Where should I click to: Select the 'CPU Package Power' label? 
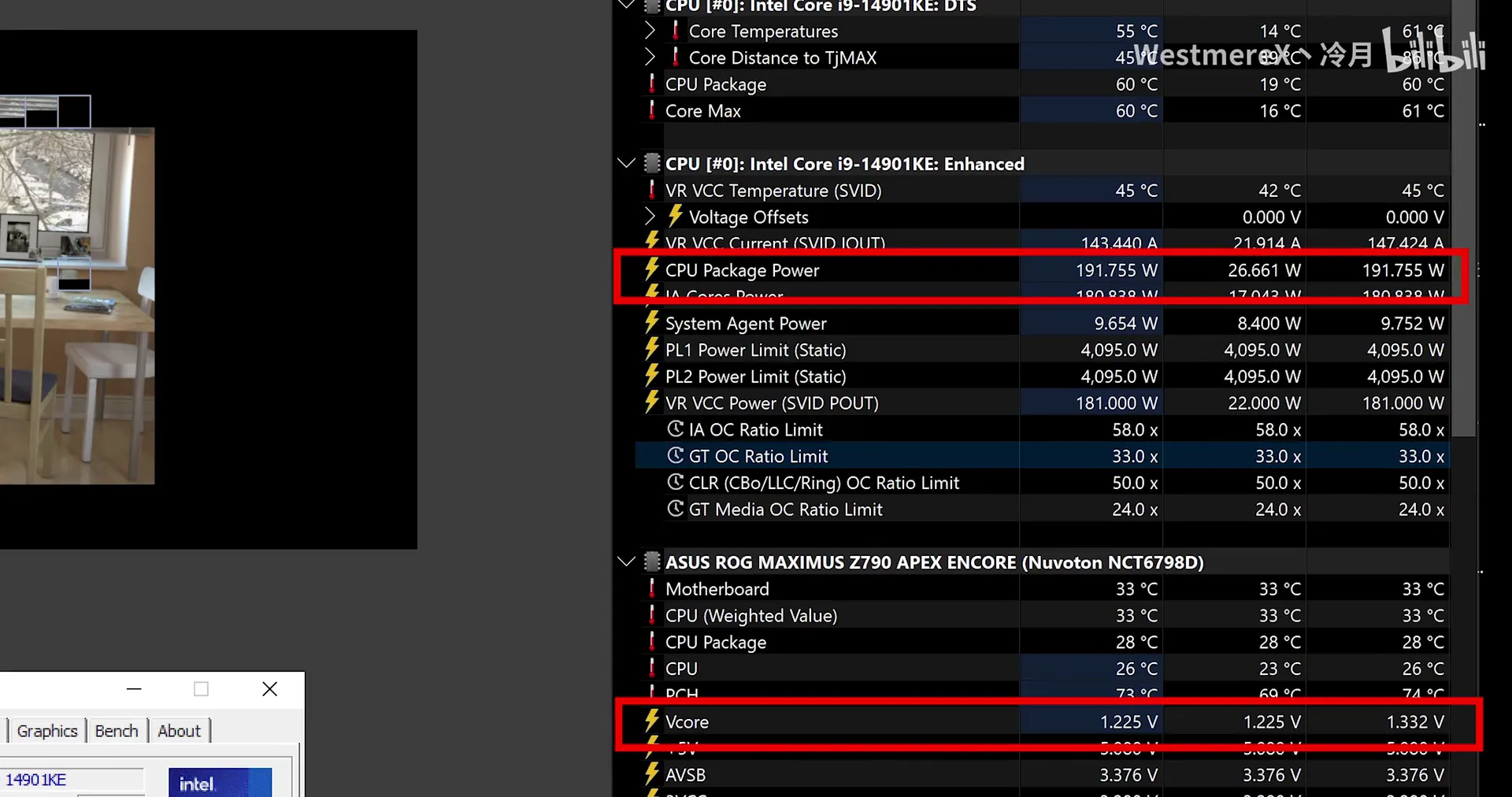(743, 270)
